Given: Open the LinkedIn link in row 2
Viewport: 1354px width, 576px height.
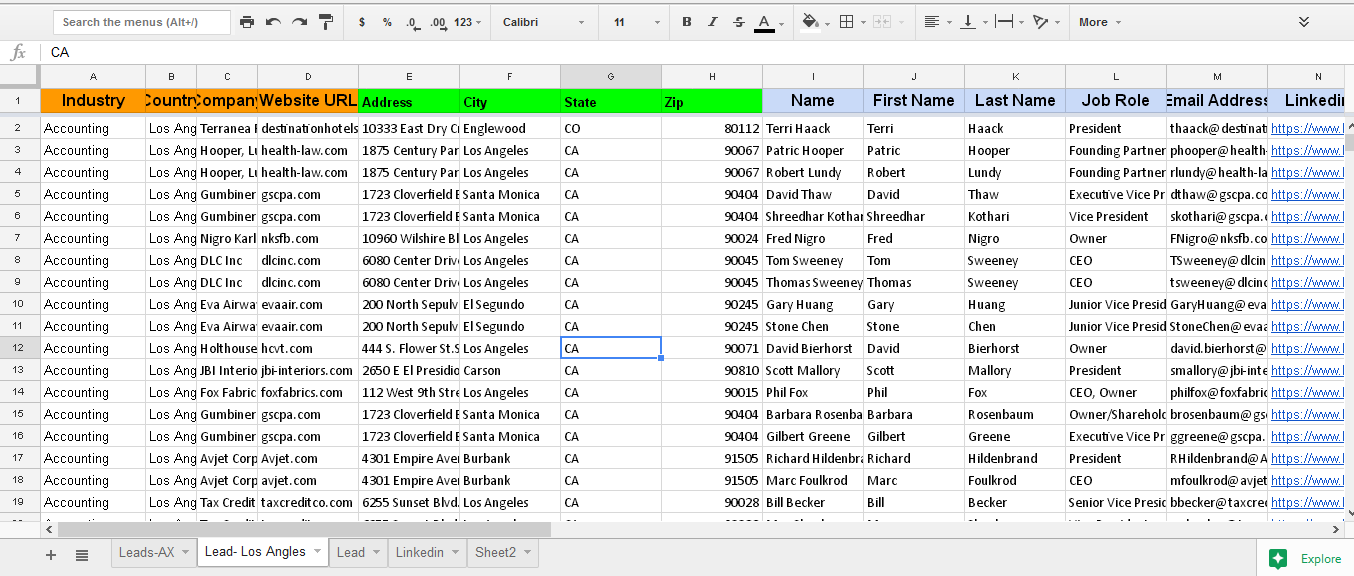Looking at the screenshot, I should coord(1306,128).
